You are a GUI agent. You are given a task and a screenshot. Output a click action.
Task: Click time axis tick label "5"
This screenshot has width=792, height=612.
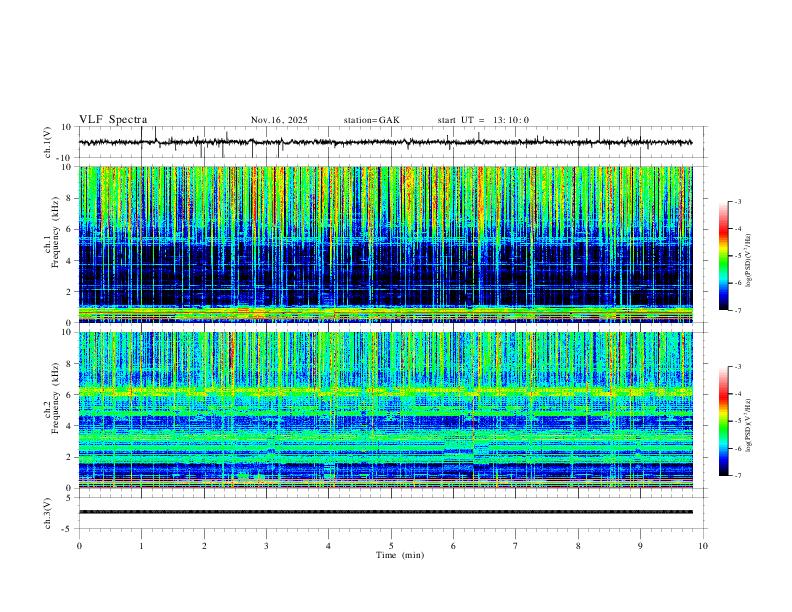(x=391, y=546)
